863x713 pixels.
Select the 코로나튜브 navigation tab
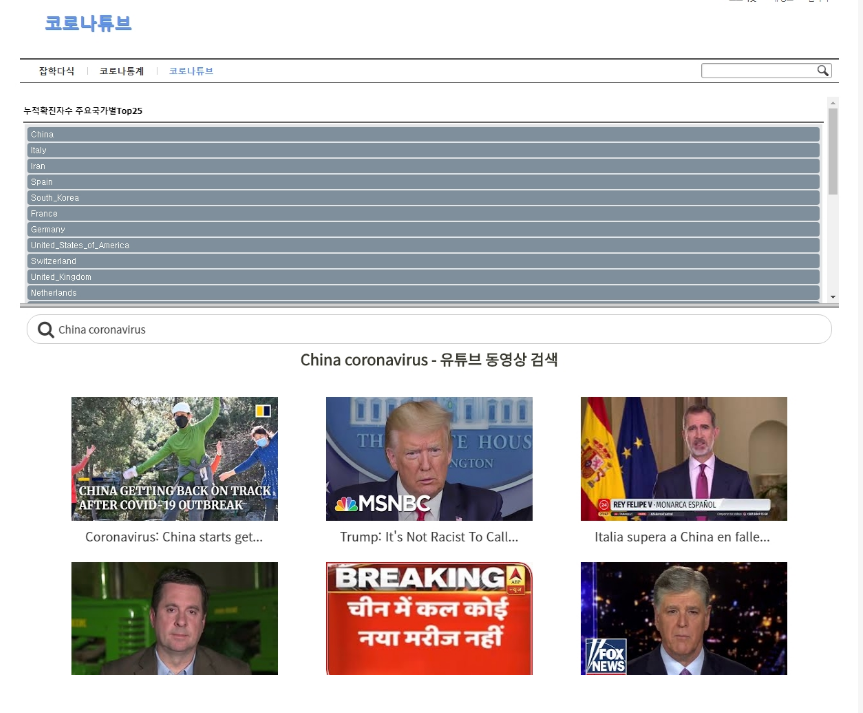pos(191,71)
